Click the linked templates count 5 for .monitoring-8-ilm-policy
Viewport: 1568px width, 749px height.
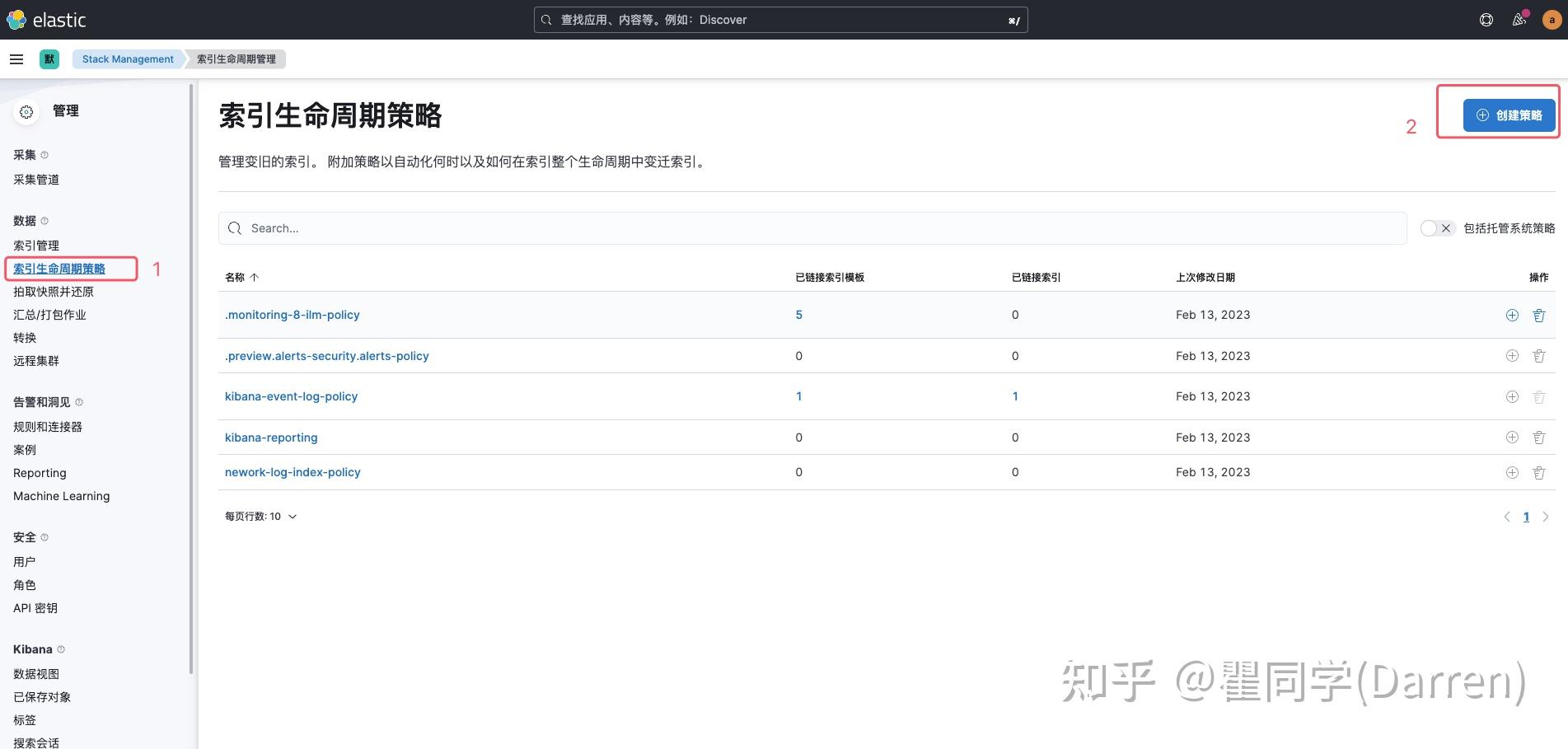798,314
